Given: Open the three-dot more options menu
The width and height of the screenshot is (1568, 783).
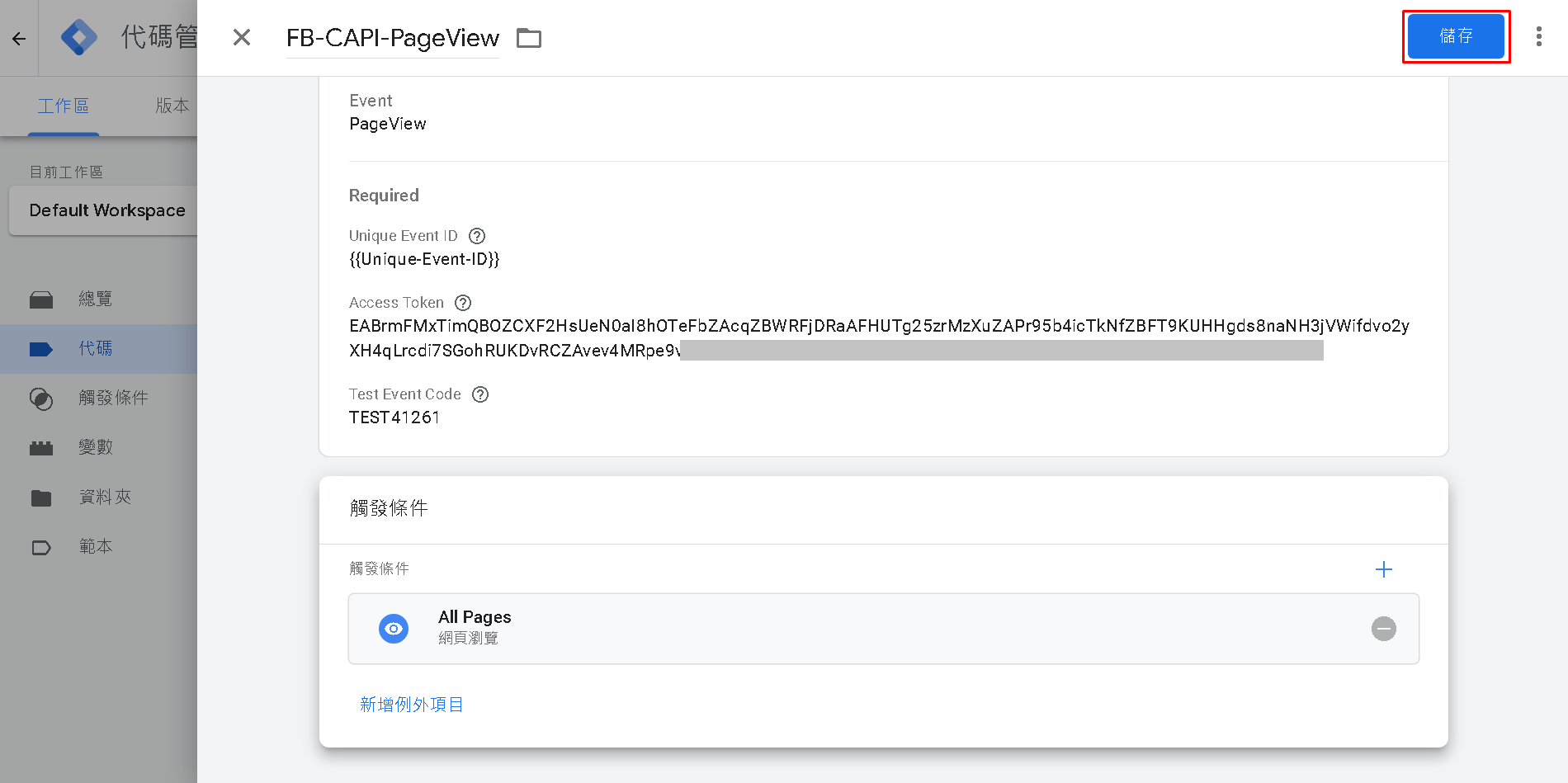Looking at the screenshot, I should tap(1539, 36).
